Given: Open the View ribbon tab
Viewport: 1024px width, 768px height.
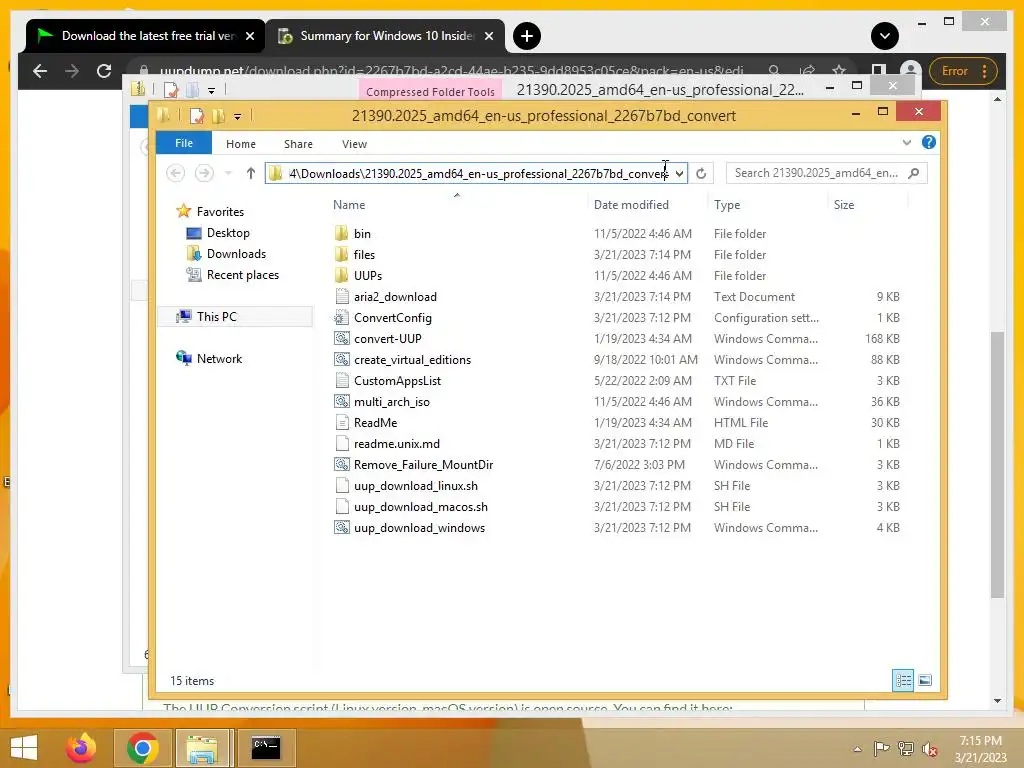Looking at the screenshot, I should [354, 144].
